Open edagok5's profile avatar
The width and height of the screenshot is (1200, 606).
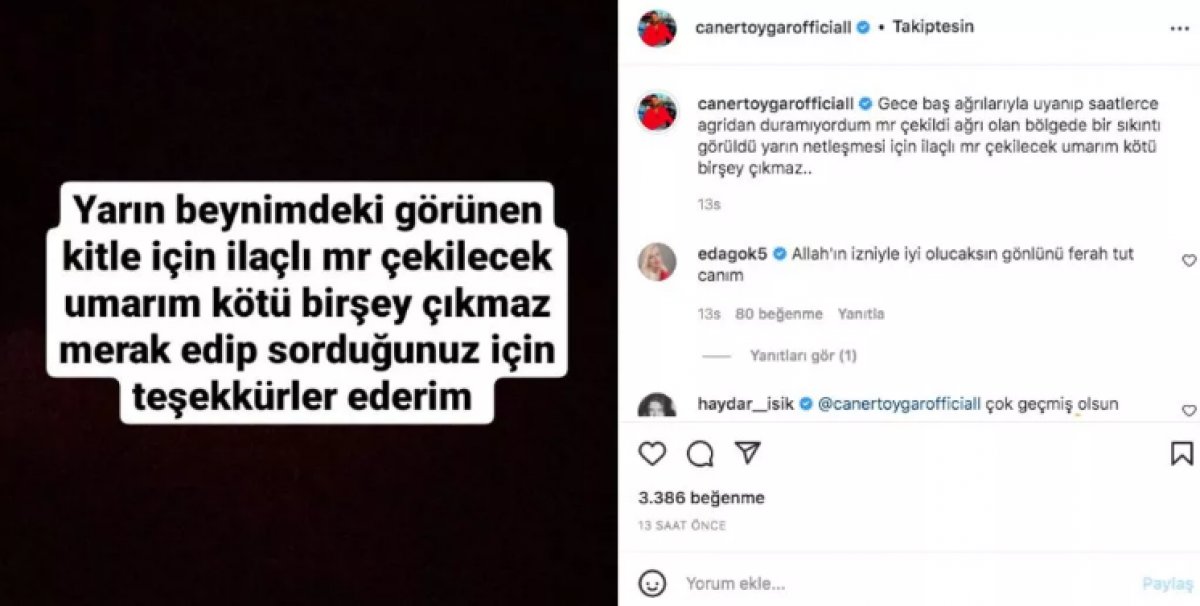658,262
